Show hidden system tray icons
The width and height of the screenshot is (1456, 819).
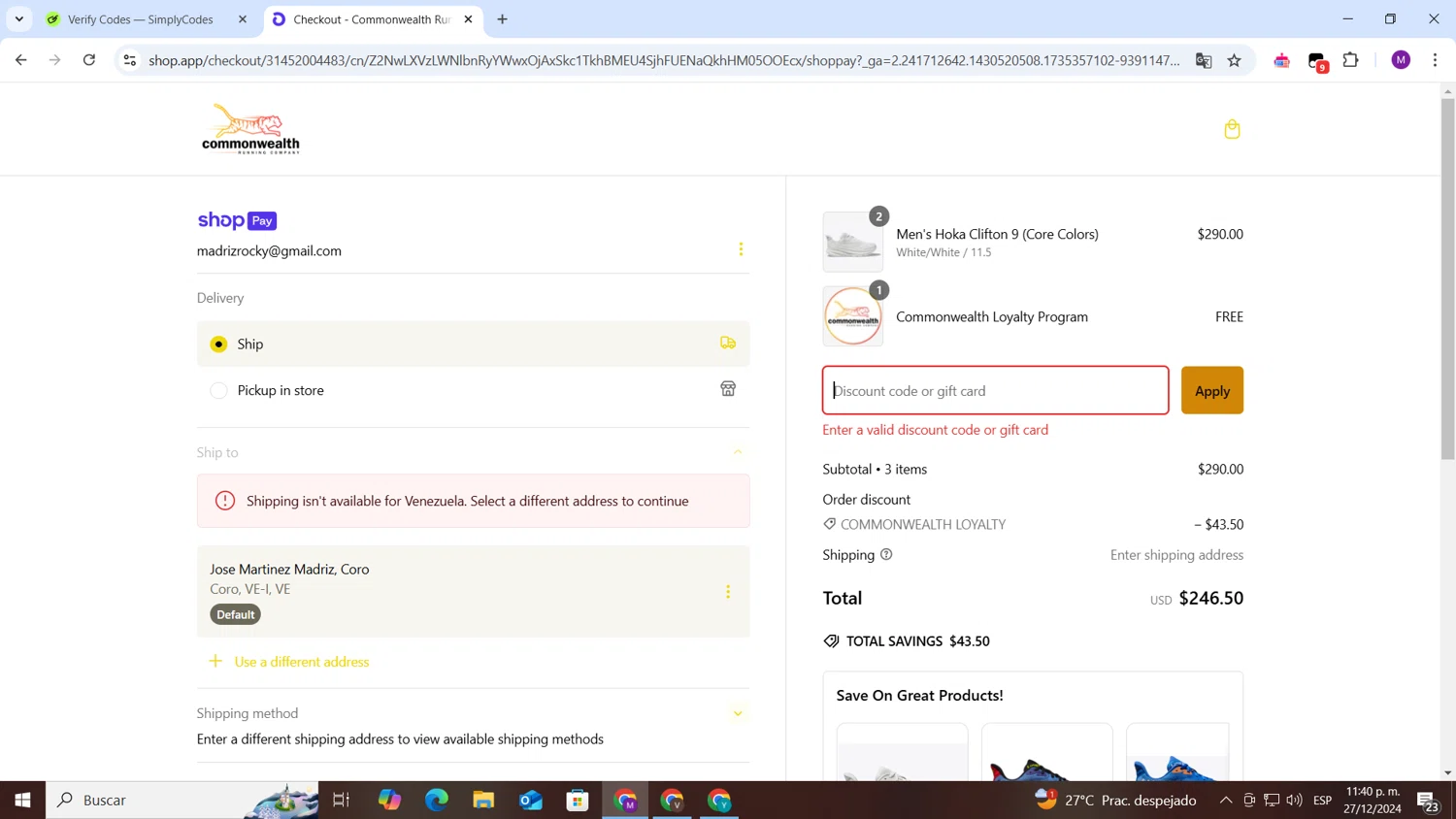pos(1226,800)
